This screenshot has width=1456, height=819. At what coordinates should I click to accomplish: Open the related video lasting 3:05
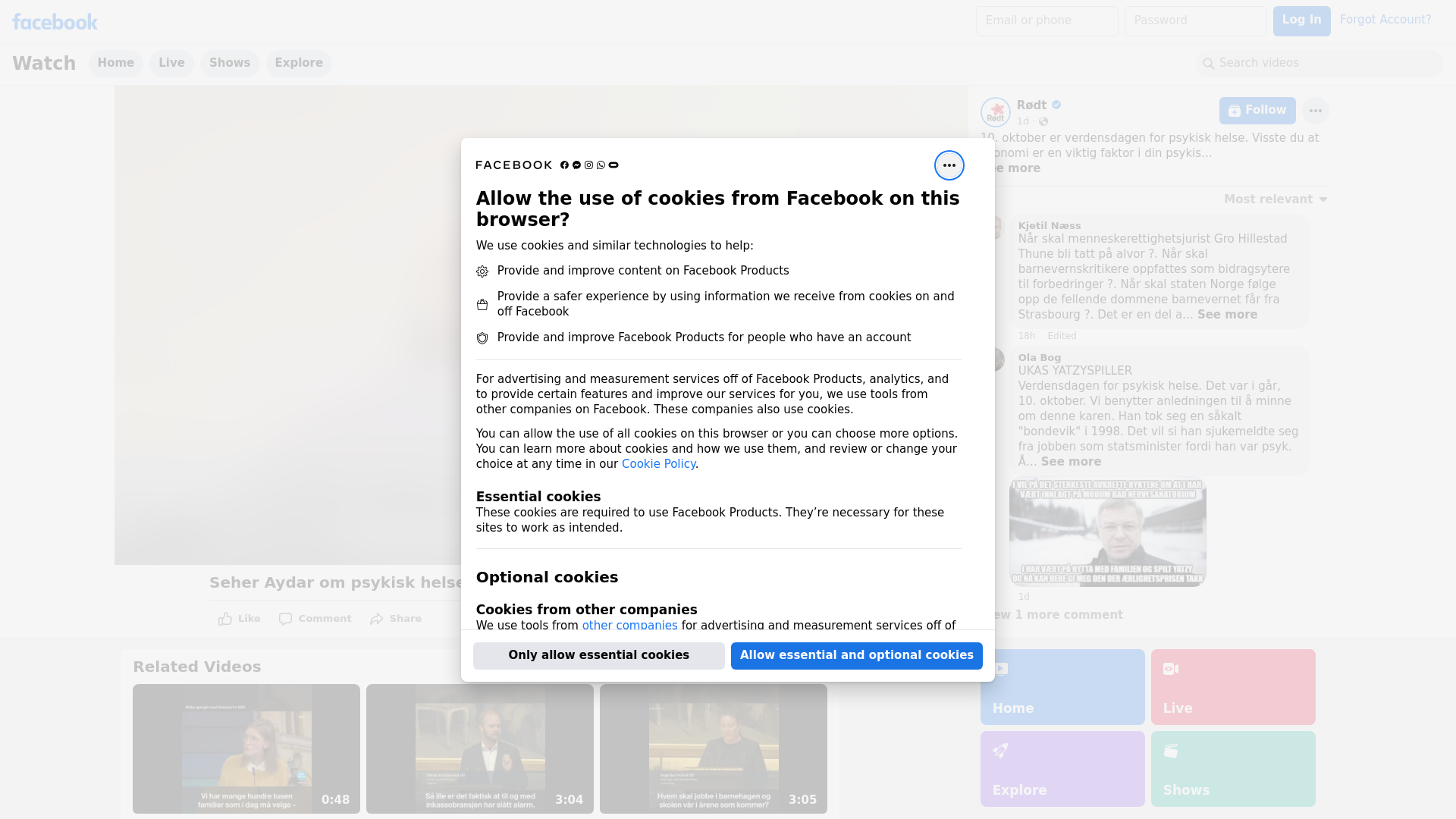pyautogui.click(x=714, y=749)
